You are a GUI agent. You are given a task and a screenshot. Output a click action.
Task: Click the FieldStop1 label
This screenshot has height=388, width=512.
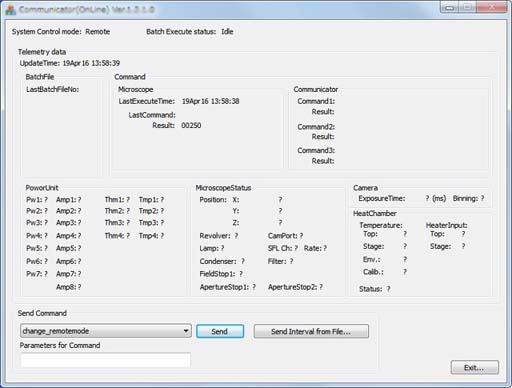click(x=217, y=274)
